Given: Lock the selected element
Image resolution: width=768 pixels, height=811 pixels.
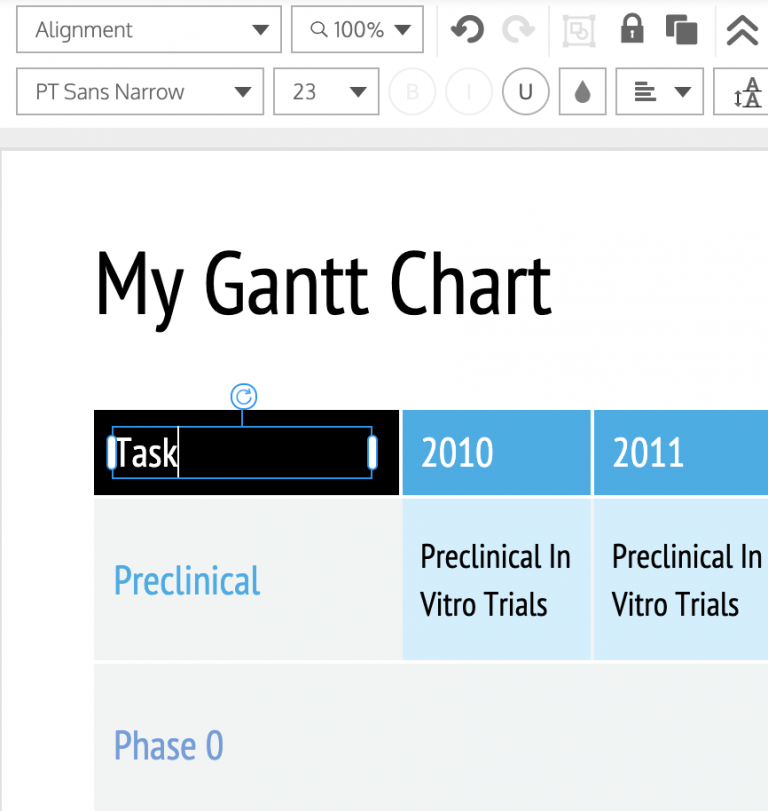Looking at the screenshot, I should (631, 30).
